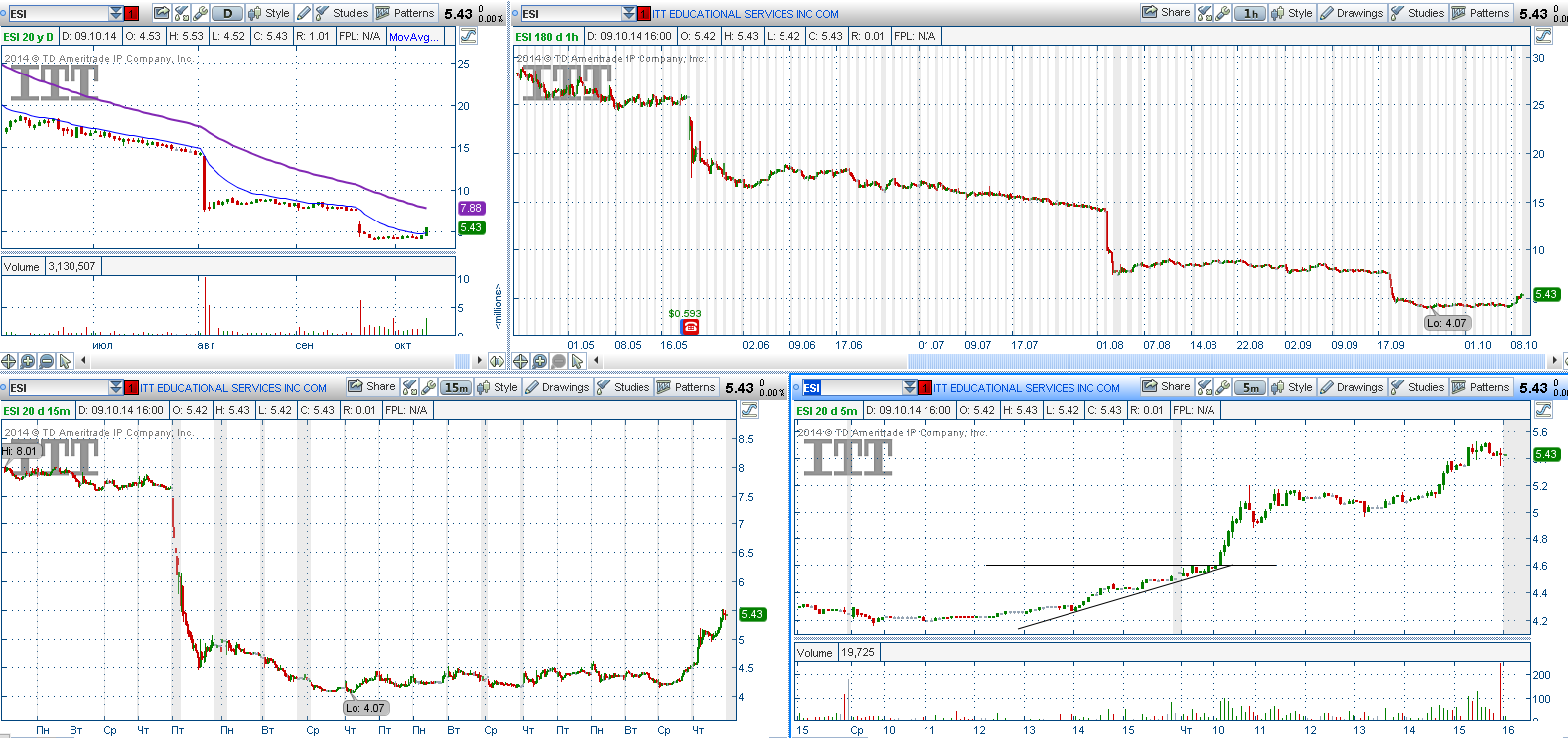1568x738 pixels.
Task: Toggle the axis scale icon on the 1h chart
Action: click(1543, 36)
